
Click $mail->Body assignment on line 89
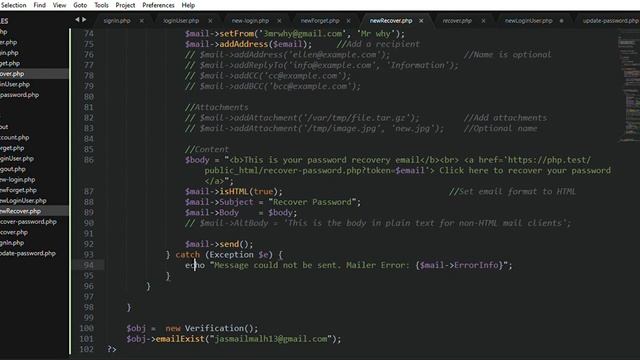tap(241, 213)
